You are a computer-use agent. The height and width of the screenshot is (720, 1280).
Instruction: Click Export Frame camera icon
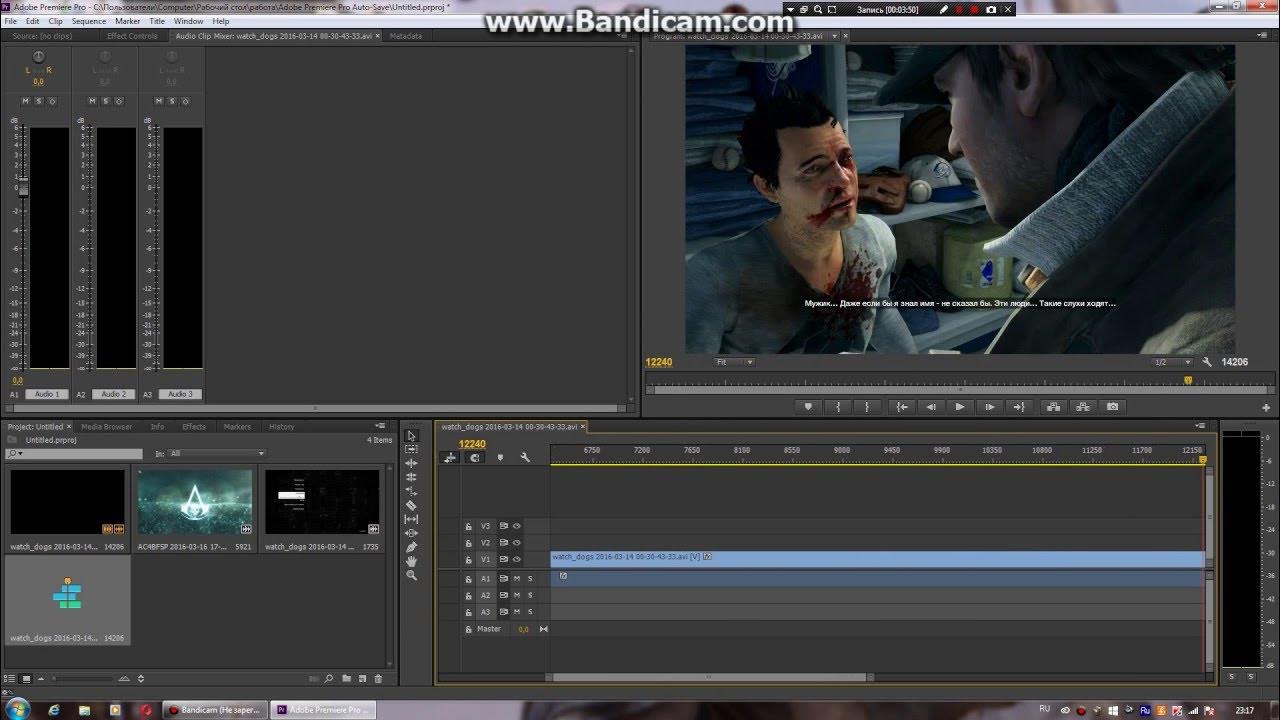tap(1112, 407)
